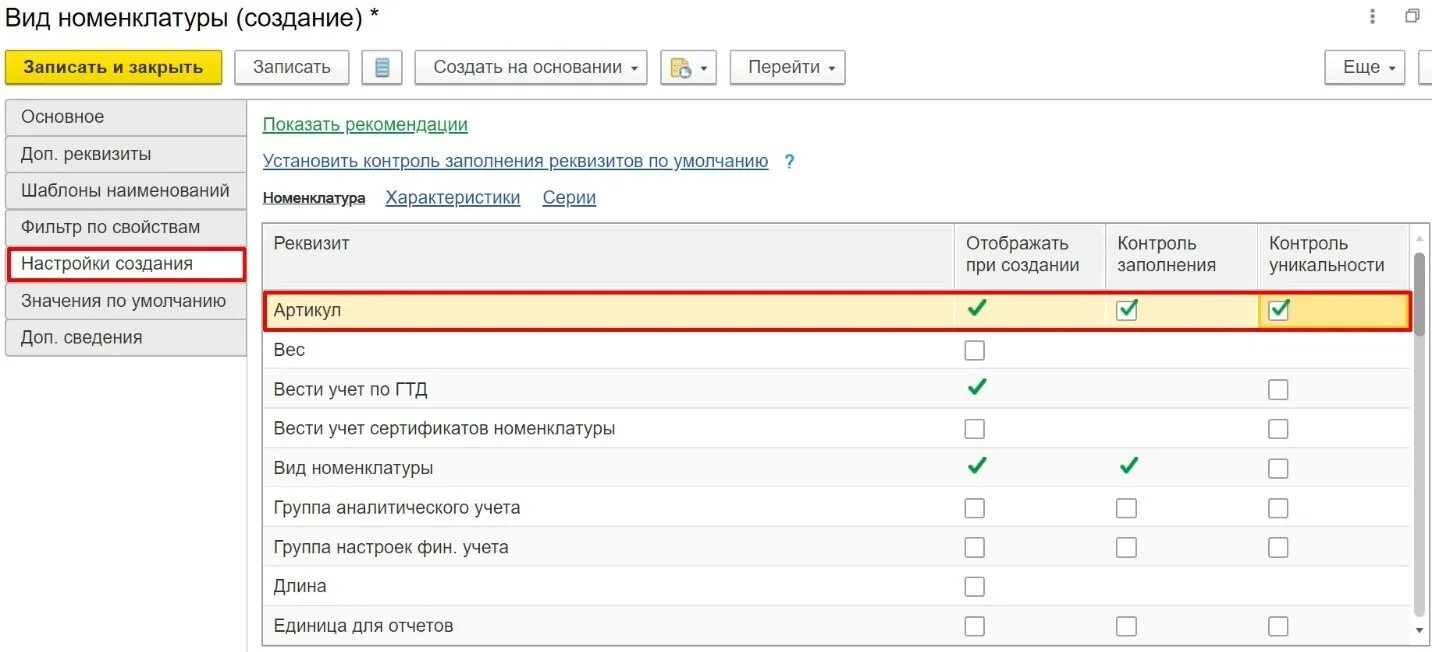Screen dimensions: 1432x652
Task: Click the blue question mark help icon
Action: [789, 161]
